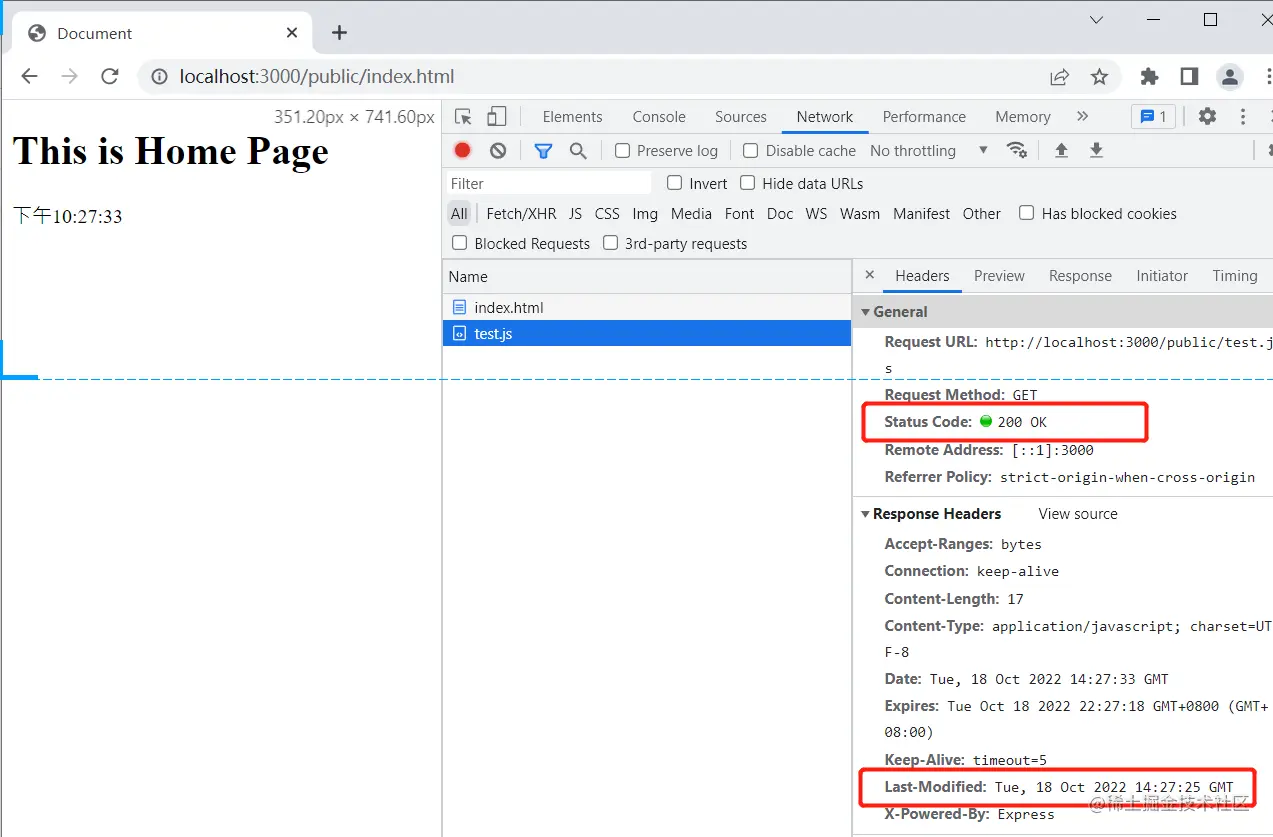Click the Name column header
The image size is (1273, 837).
(x=647, y=277)
